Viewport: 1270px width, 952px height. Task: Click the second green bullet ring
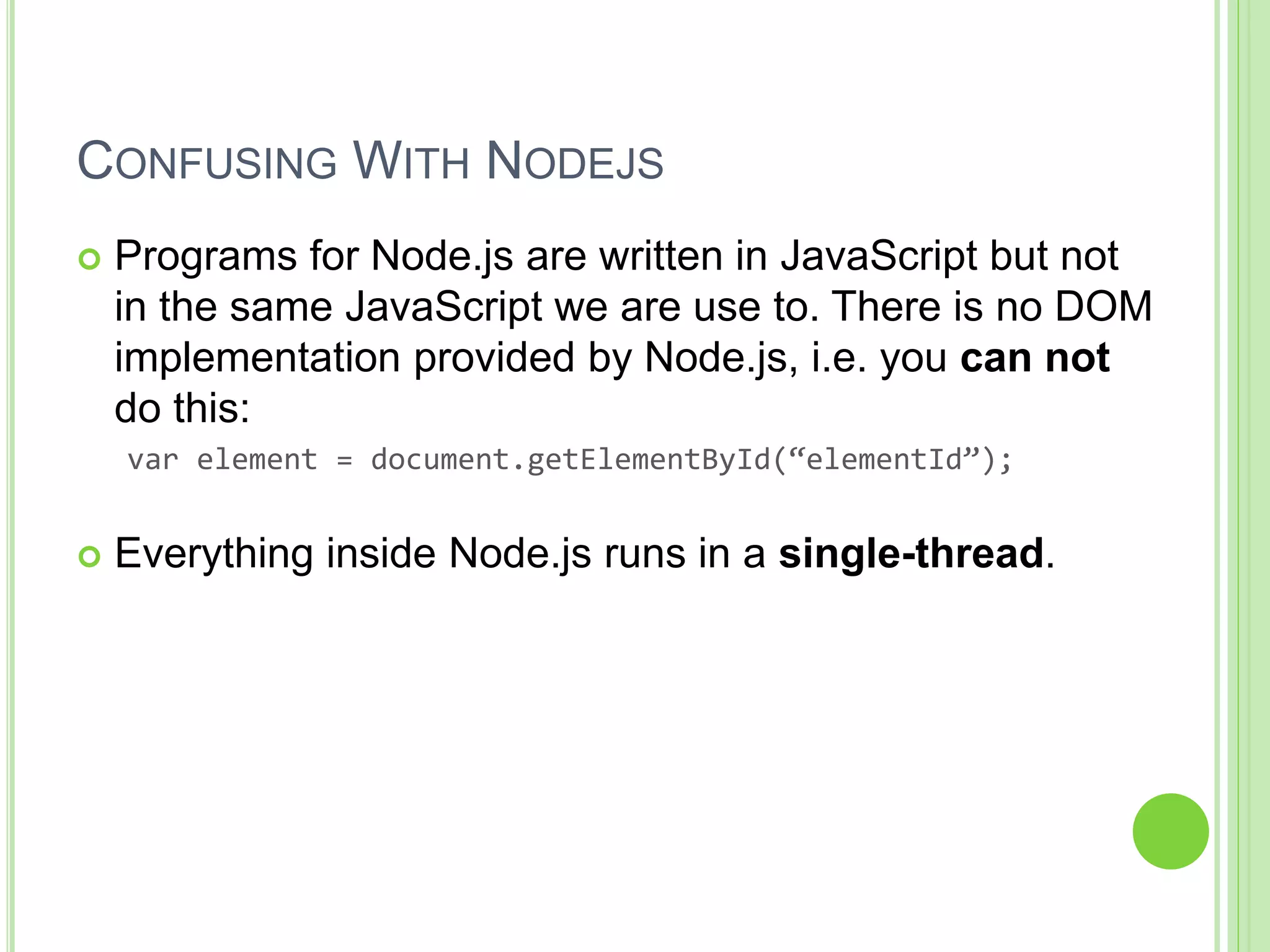tap(89, 557)
